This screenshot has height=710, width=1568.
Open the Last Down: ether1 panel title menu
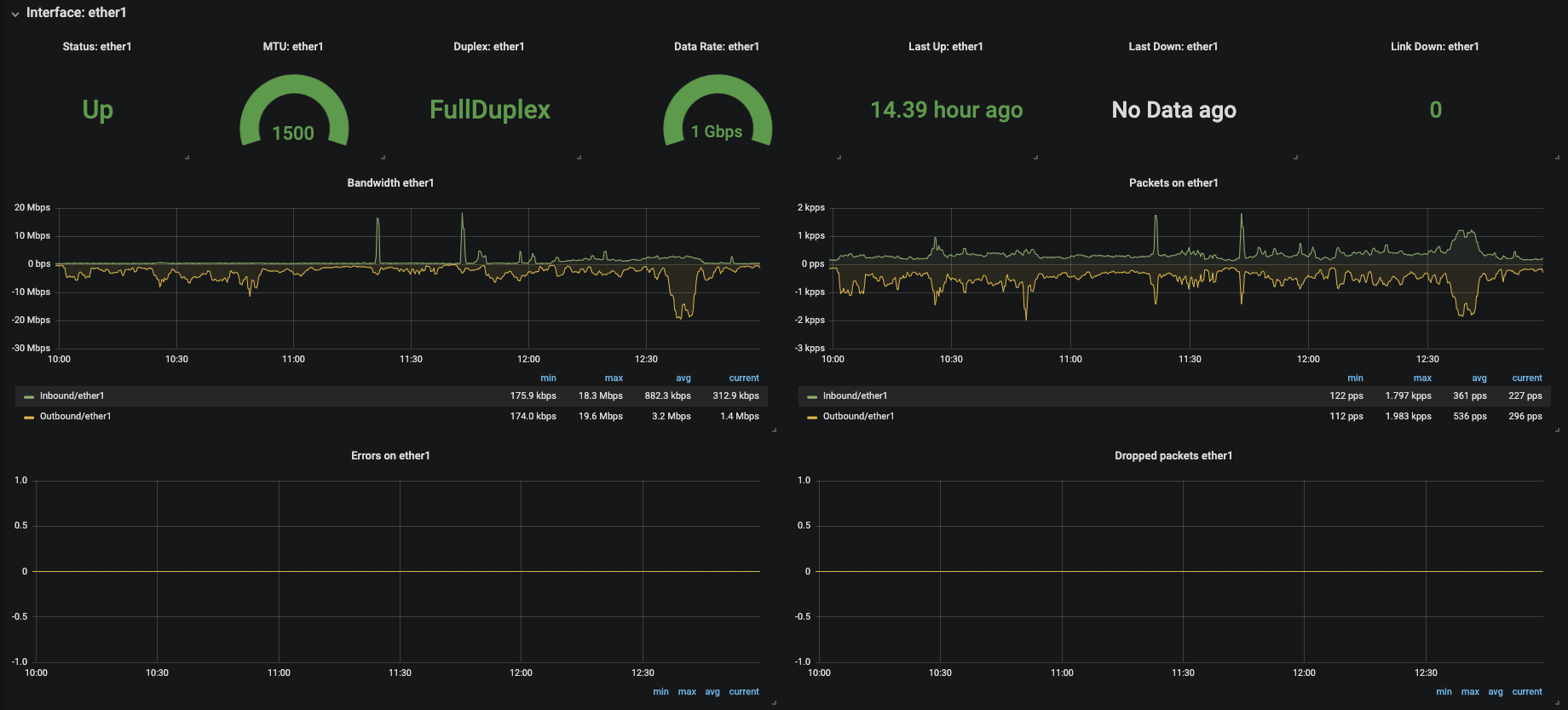tap(1173, 47)
